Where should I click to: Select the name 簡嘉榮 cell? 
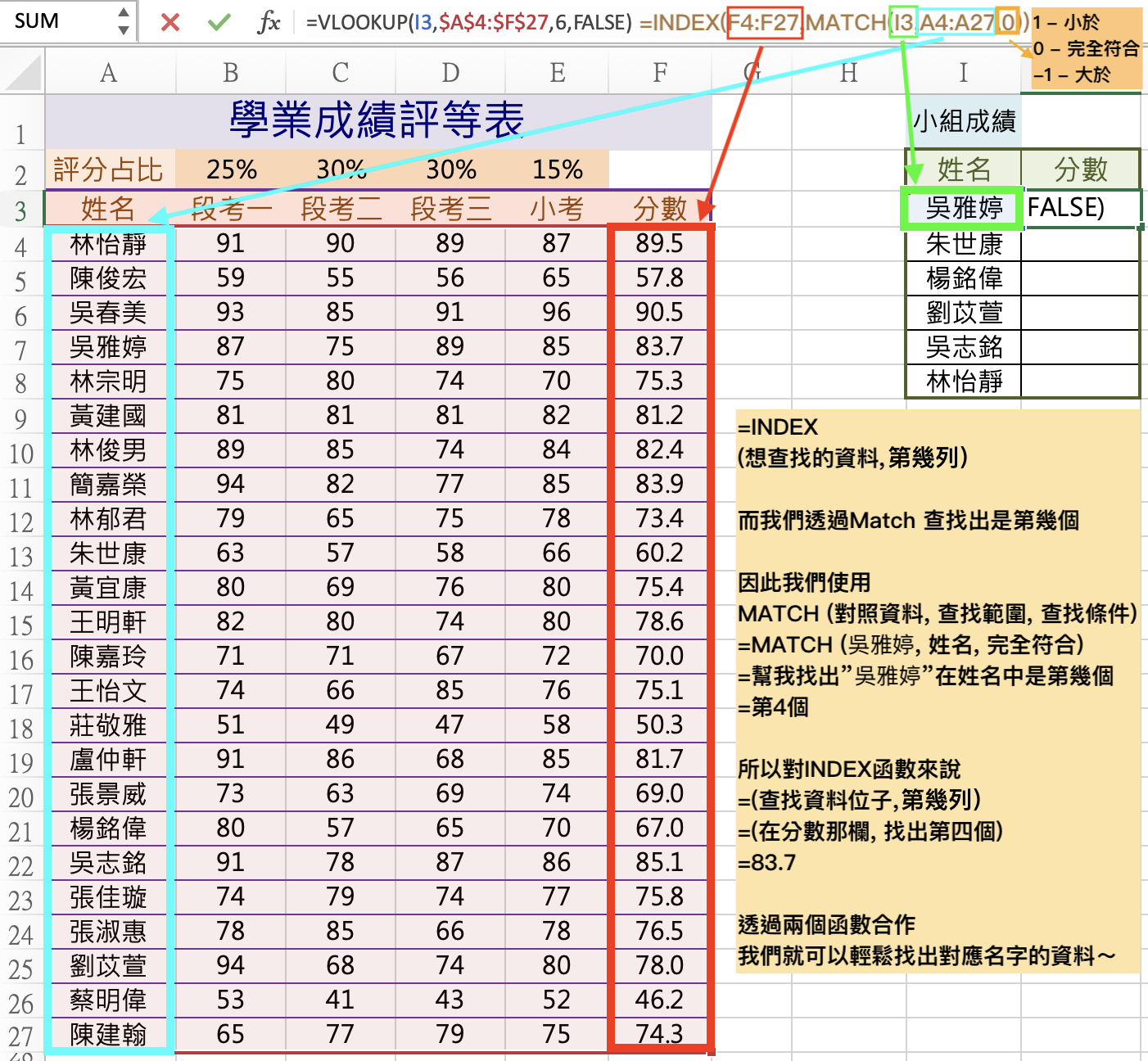coord(110,485)
